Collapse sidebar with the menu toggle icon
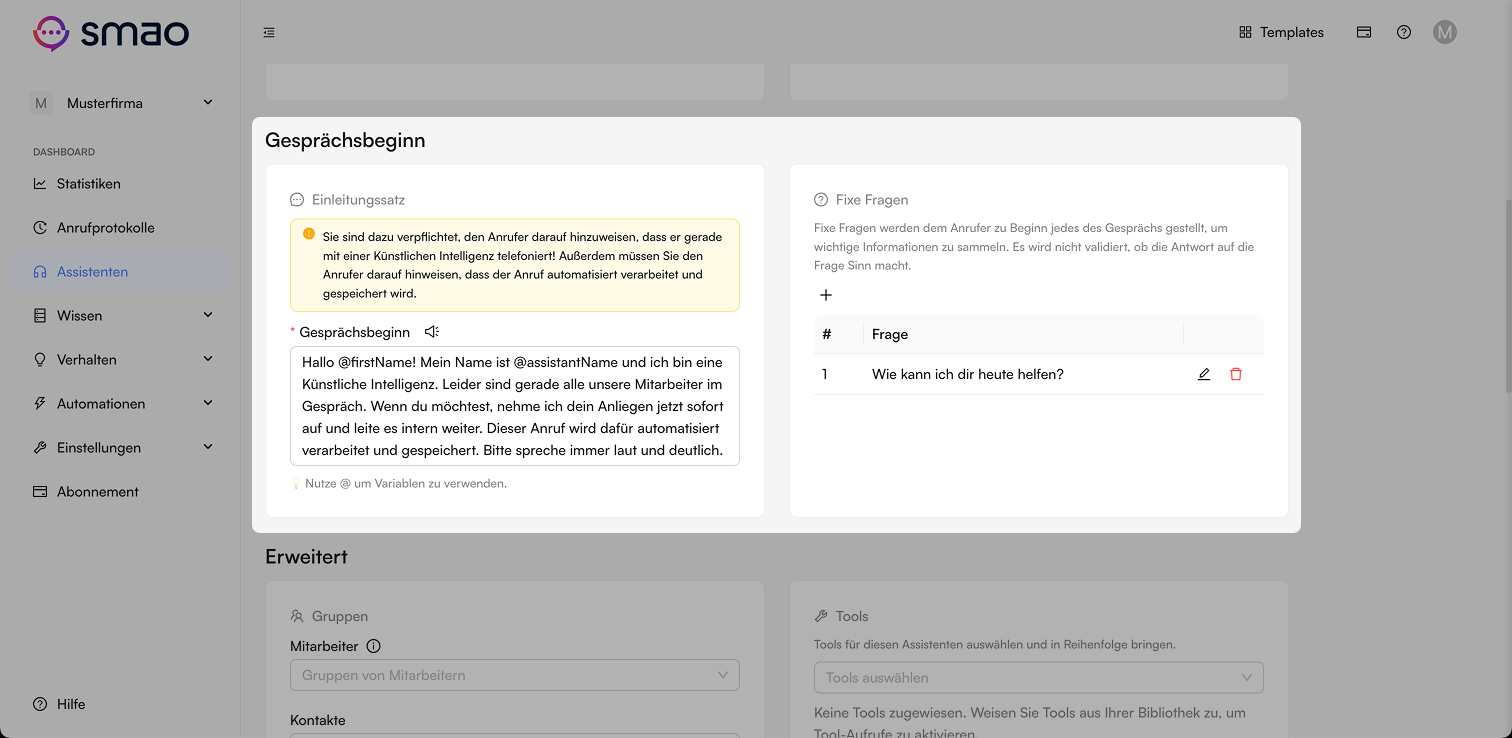 pyautogui.click(x=269, y=33)
